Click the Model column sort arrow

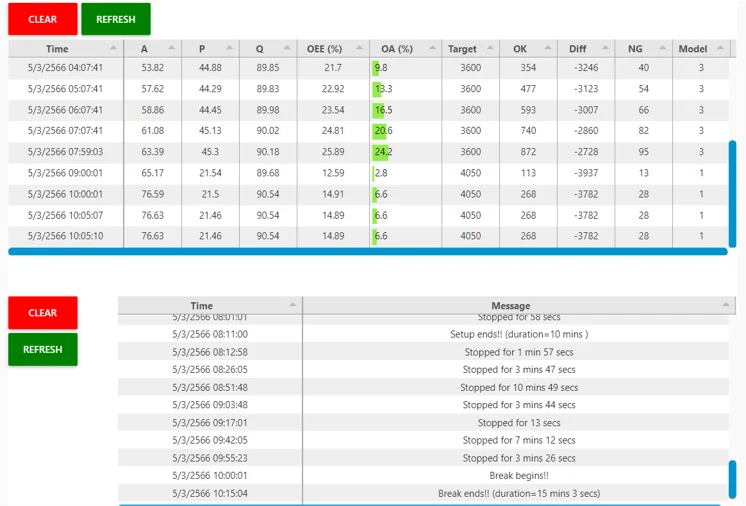[716, 48]
